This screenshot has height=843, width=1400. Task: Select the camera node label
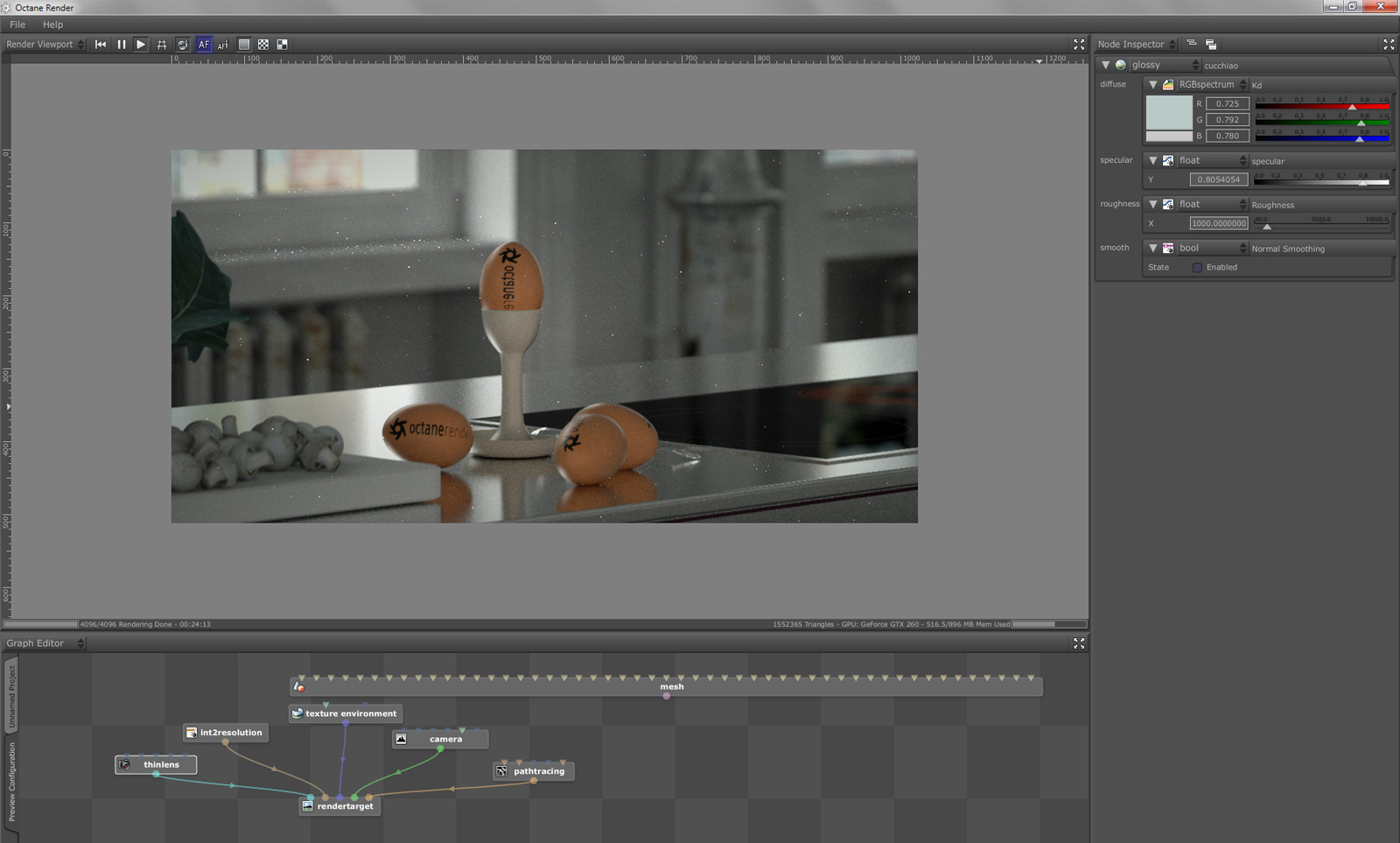tap(446, 740)
